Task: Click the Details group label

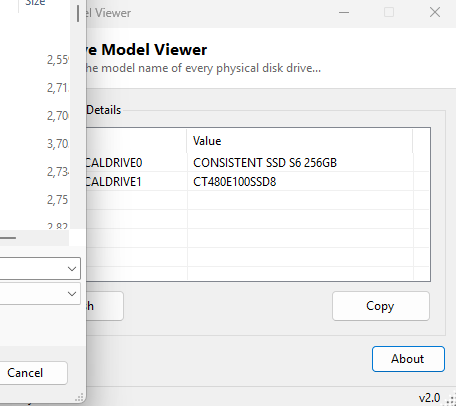Action: [x=103, y=110]
